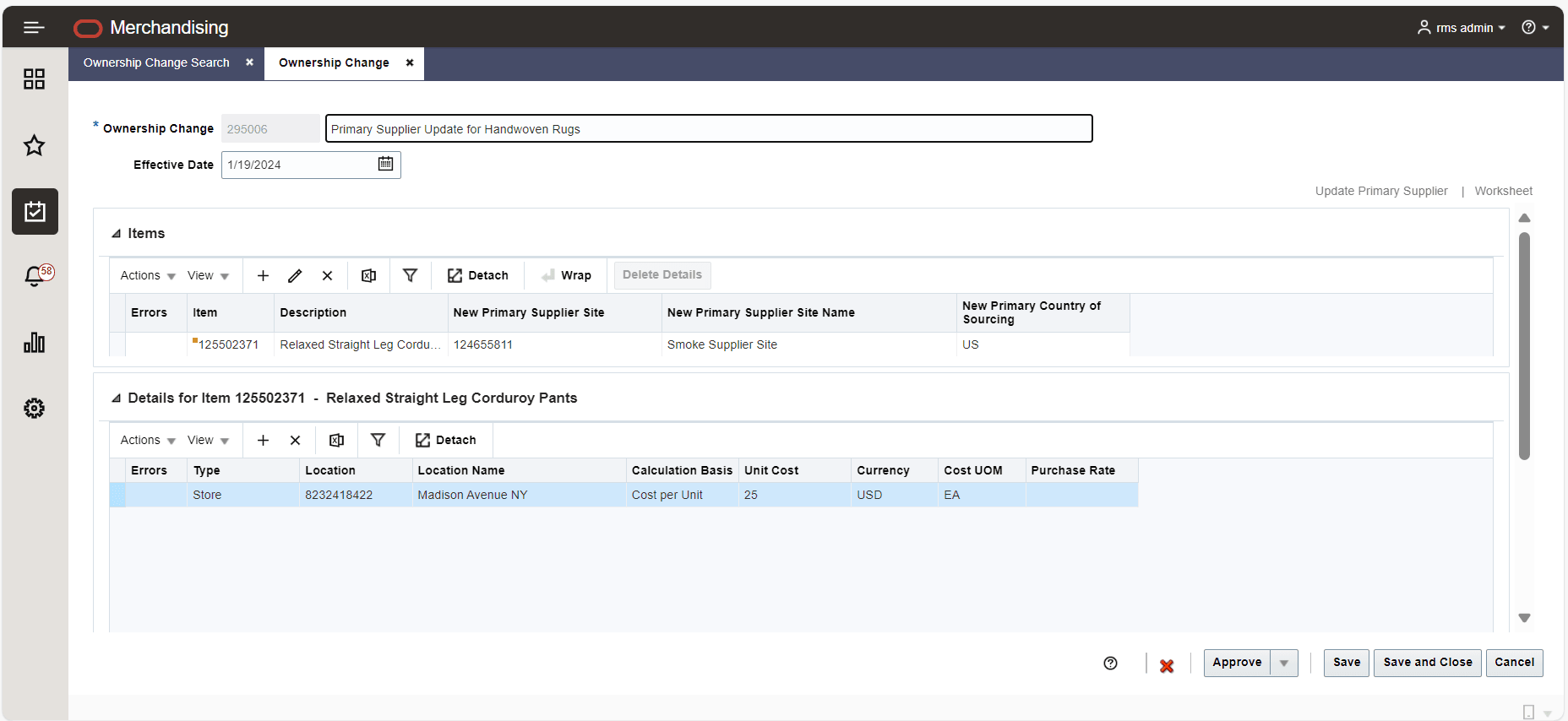Open the dashboard grid icon in sidebar
1568x721 pixels.
(34, 79)
